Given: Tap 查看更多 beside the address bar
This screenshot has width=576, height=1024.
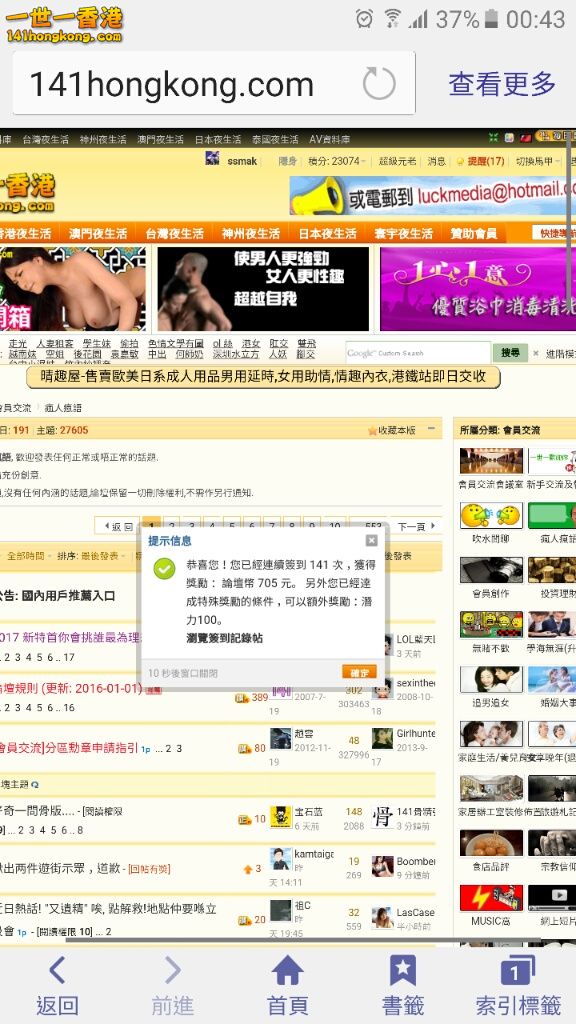Looking at the screenshot, I should click(x=502, y=84).
